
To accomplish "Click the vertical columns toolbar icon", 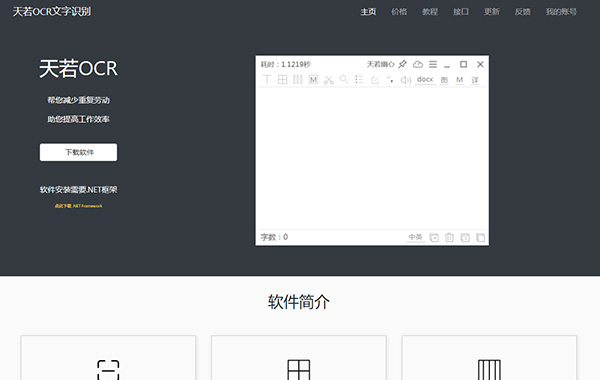I will pos(298,80).
